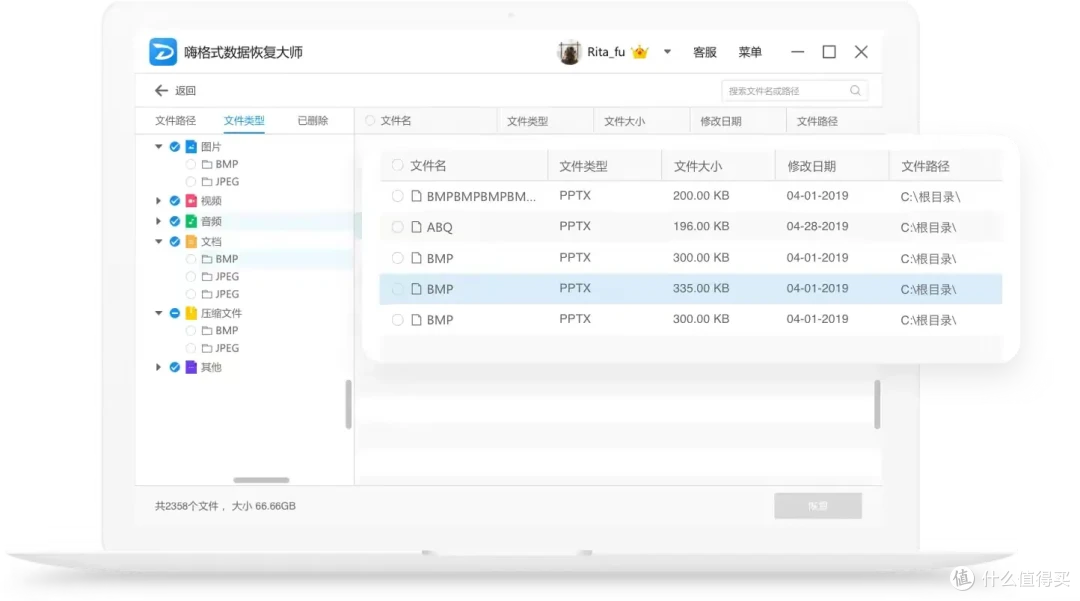The width and height of the screenshot is (1080, 601).
Task: Collapse the 压缩文件 tree node
Action: pos(158,313)
